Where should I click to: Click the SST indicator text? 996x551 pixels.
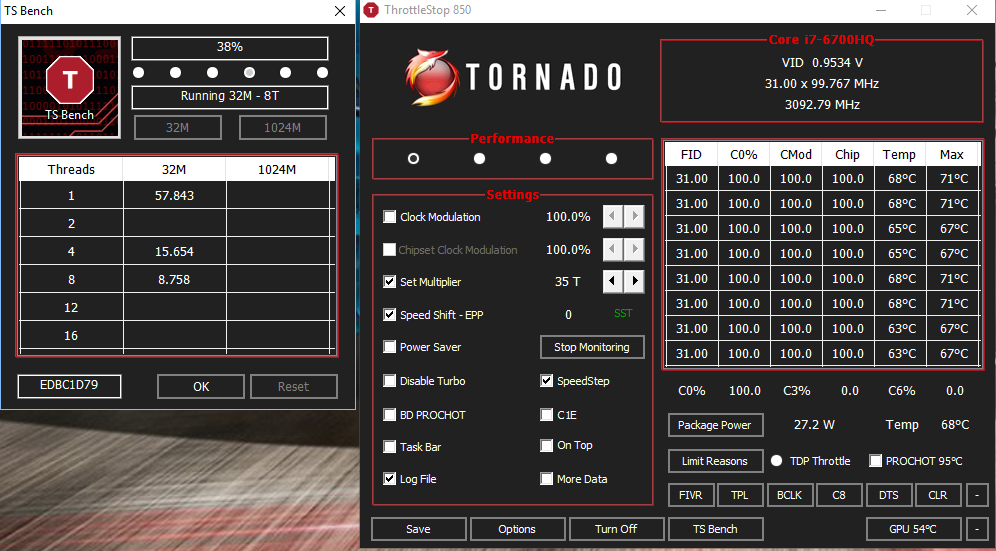[x=623, y=313]
